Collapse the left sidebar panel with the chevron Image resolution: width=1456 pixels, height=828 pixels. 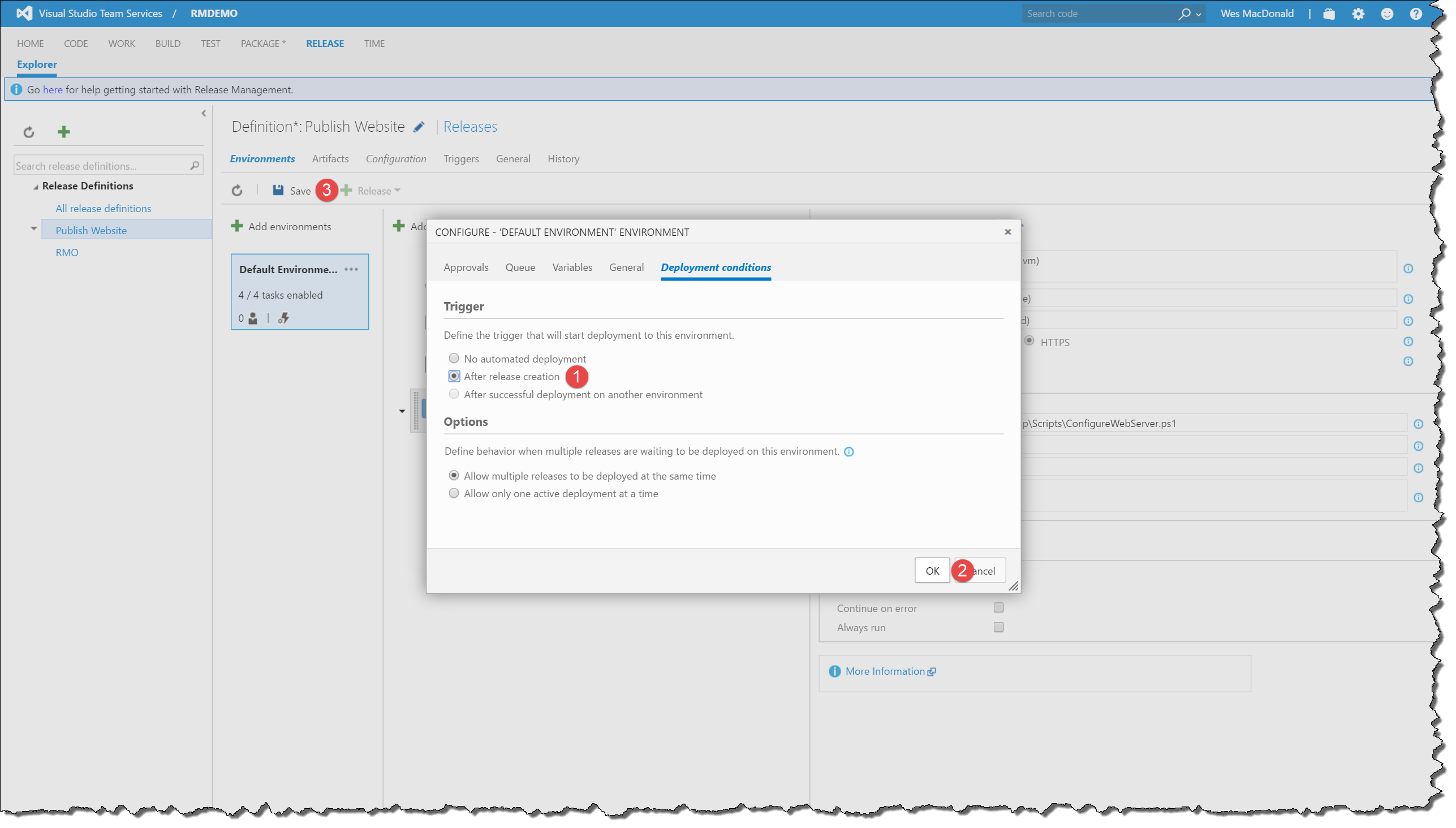(204, 114)
